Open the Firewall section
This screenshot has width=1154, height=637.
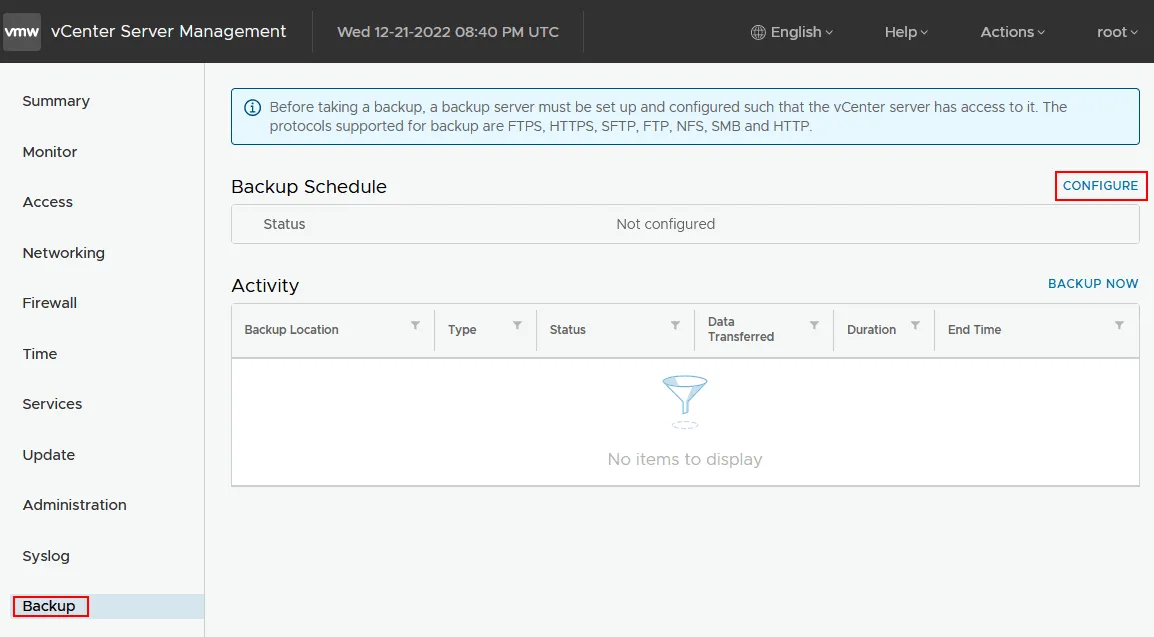coord(50,303)
